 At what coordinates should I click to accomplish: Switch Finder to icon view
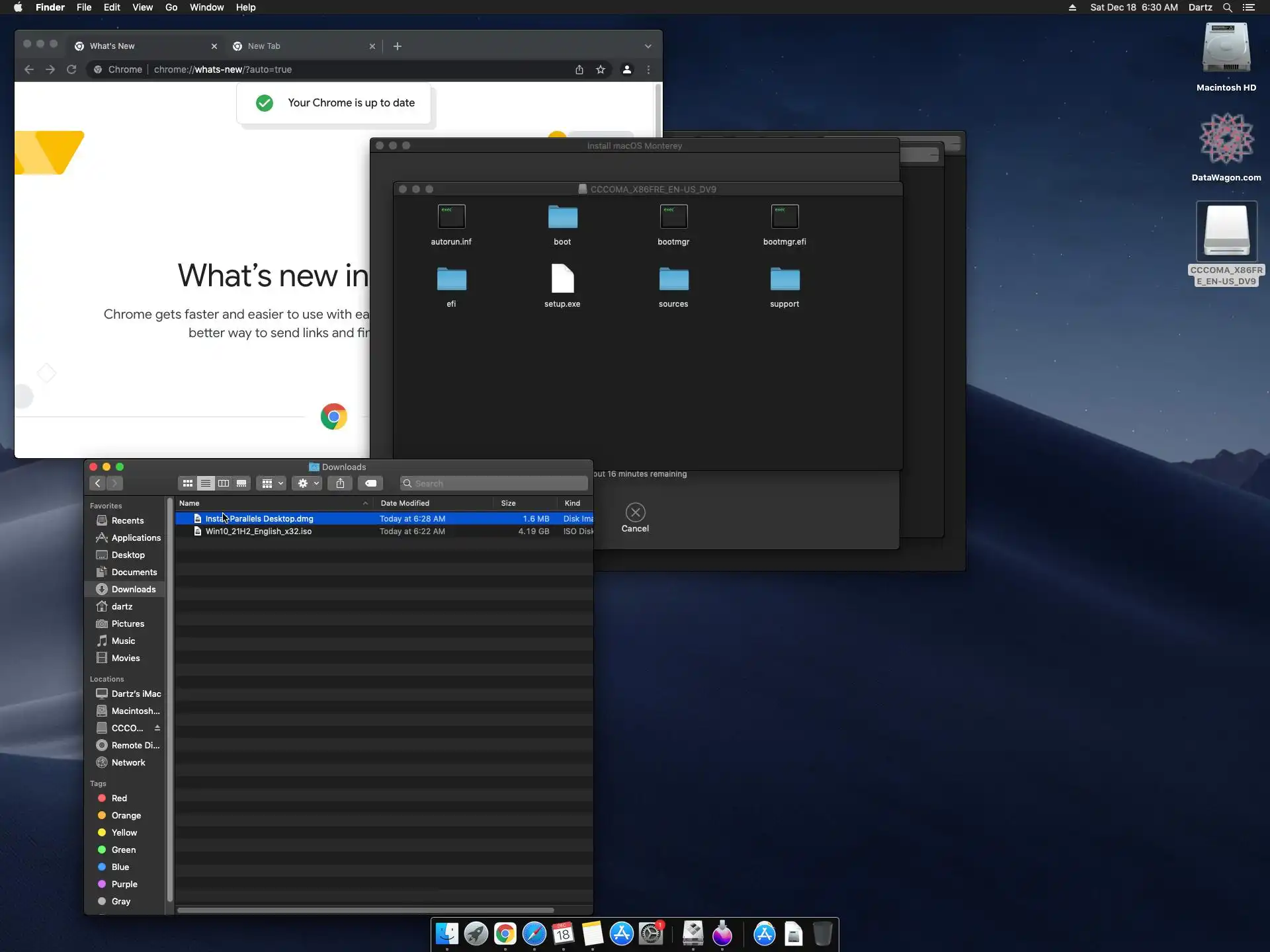point(188,483)
